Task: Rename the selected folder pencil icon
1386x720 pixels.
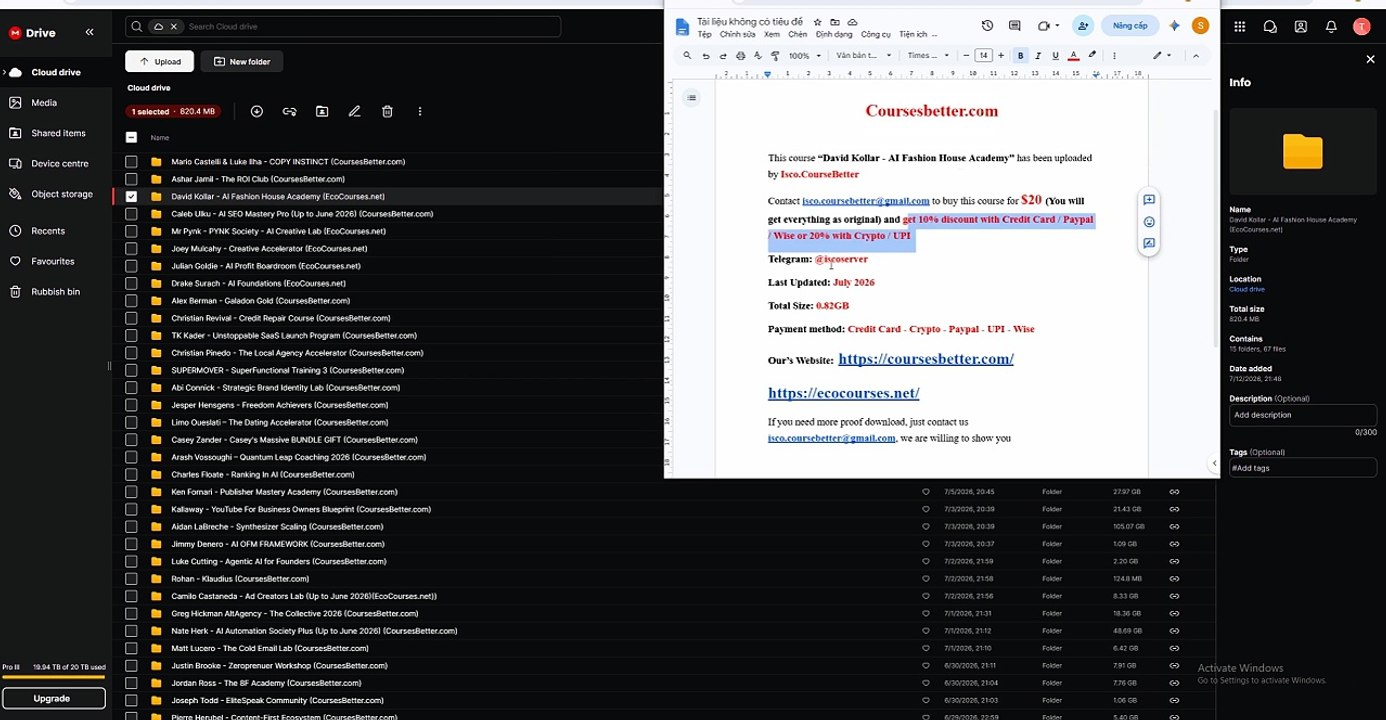Action: (x=354, y=111)
